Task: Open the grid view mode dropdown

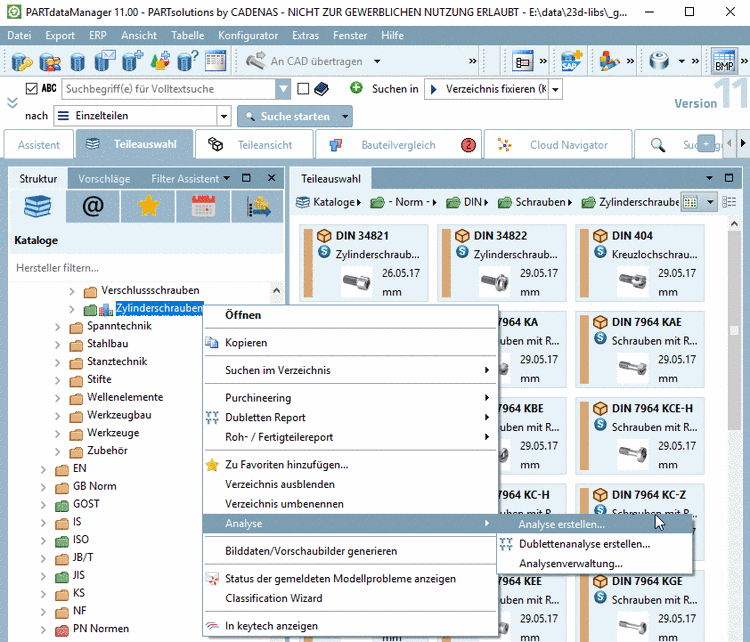Action: pyautogui.click(x=710, y=202)
